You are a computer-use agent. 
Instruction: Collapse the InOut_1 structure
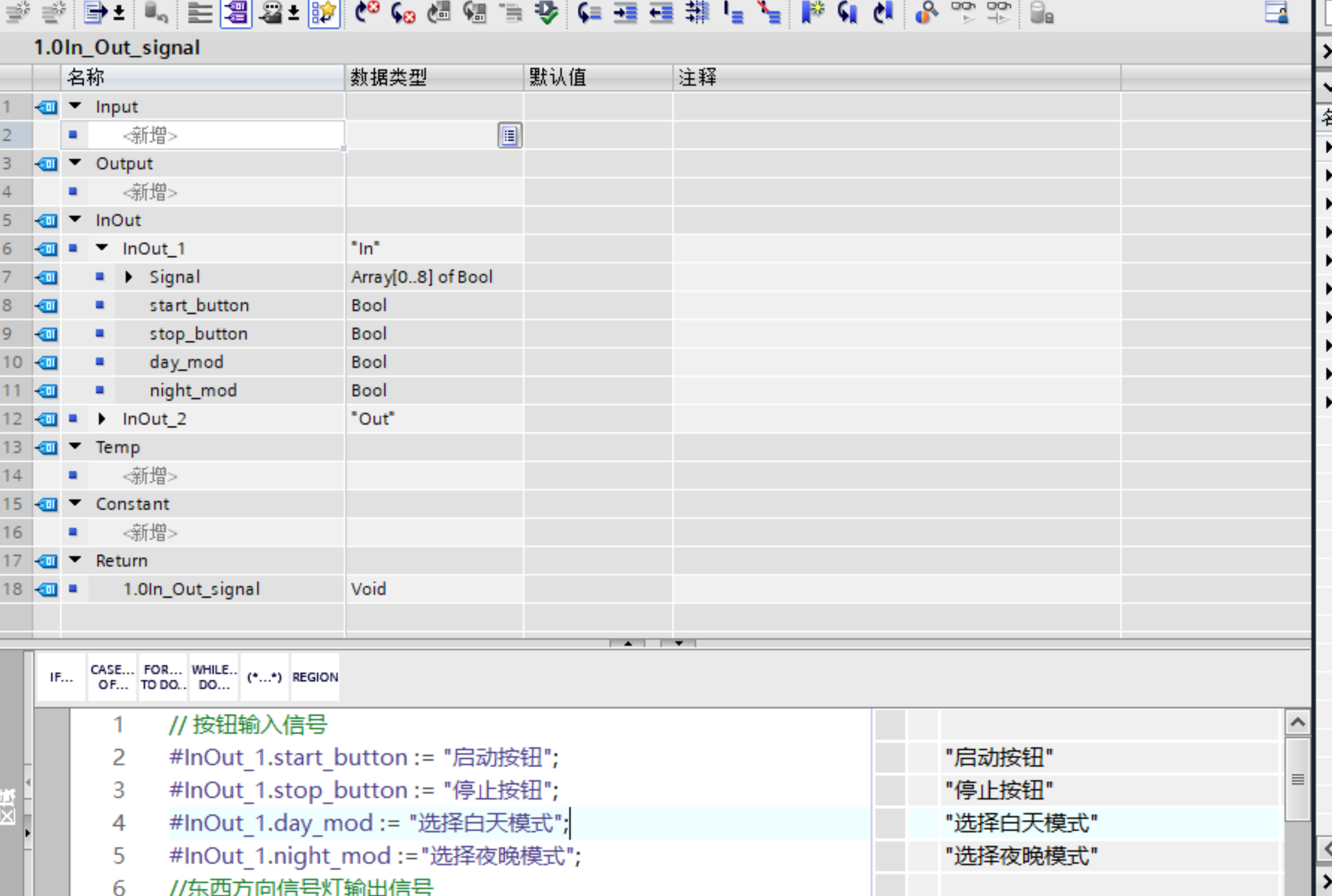(102, 247)
